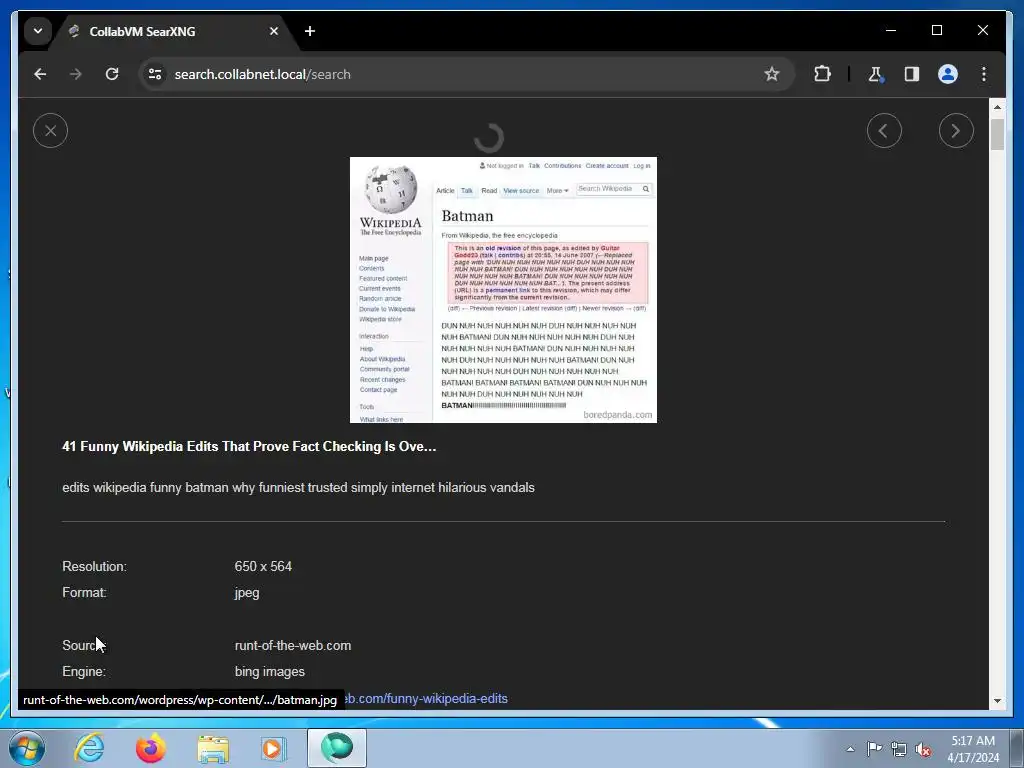Viewport: 1024px width, 768px height.
Task: Close the CollabVM SearXNG tab
Action: [274, 31]
